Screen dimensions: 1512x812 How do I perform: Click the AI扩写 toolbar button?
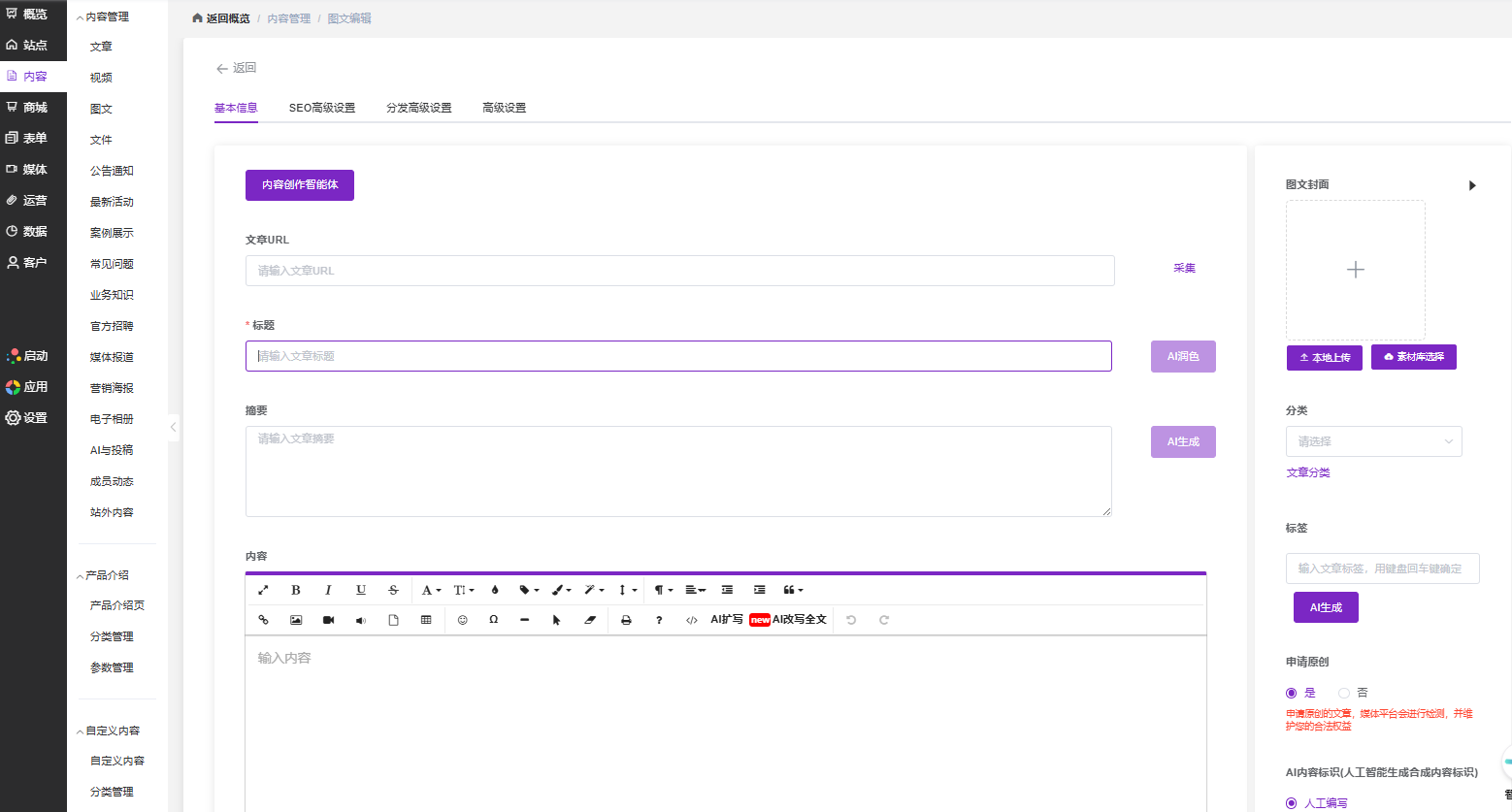[x=727, y=620]
